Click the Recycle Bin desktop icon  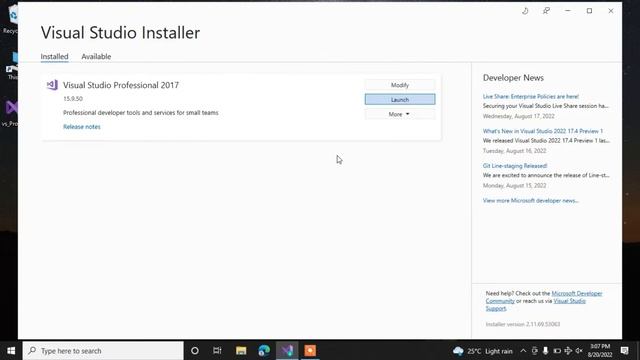(x=12, y=20)
